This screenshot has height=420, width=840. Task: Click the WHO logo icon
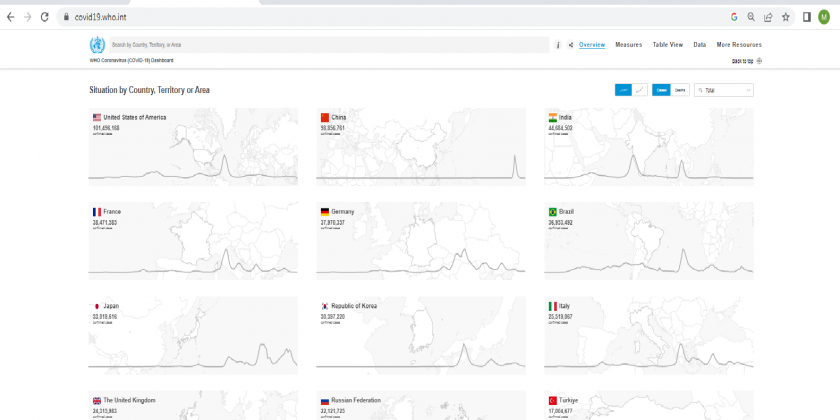click(97, 45)
